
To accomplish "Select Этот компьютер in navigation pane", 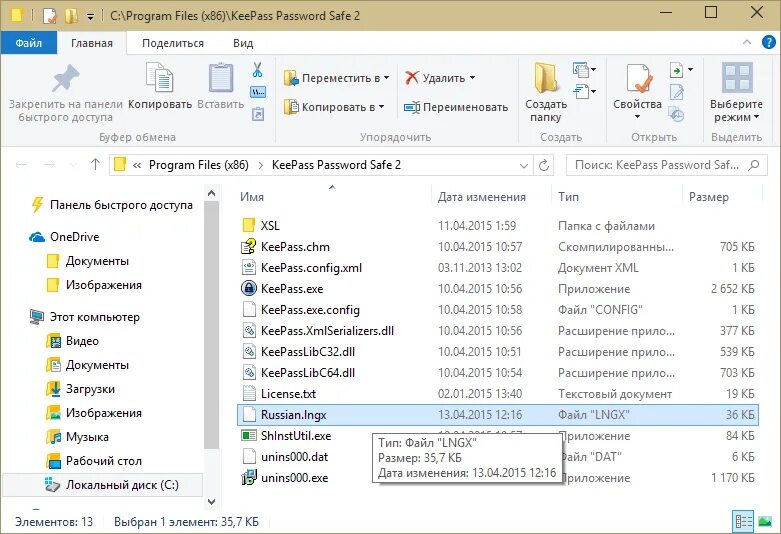I will pyautogui.click(x=95, y=317).
